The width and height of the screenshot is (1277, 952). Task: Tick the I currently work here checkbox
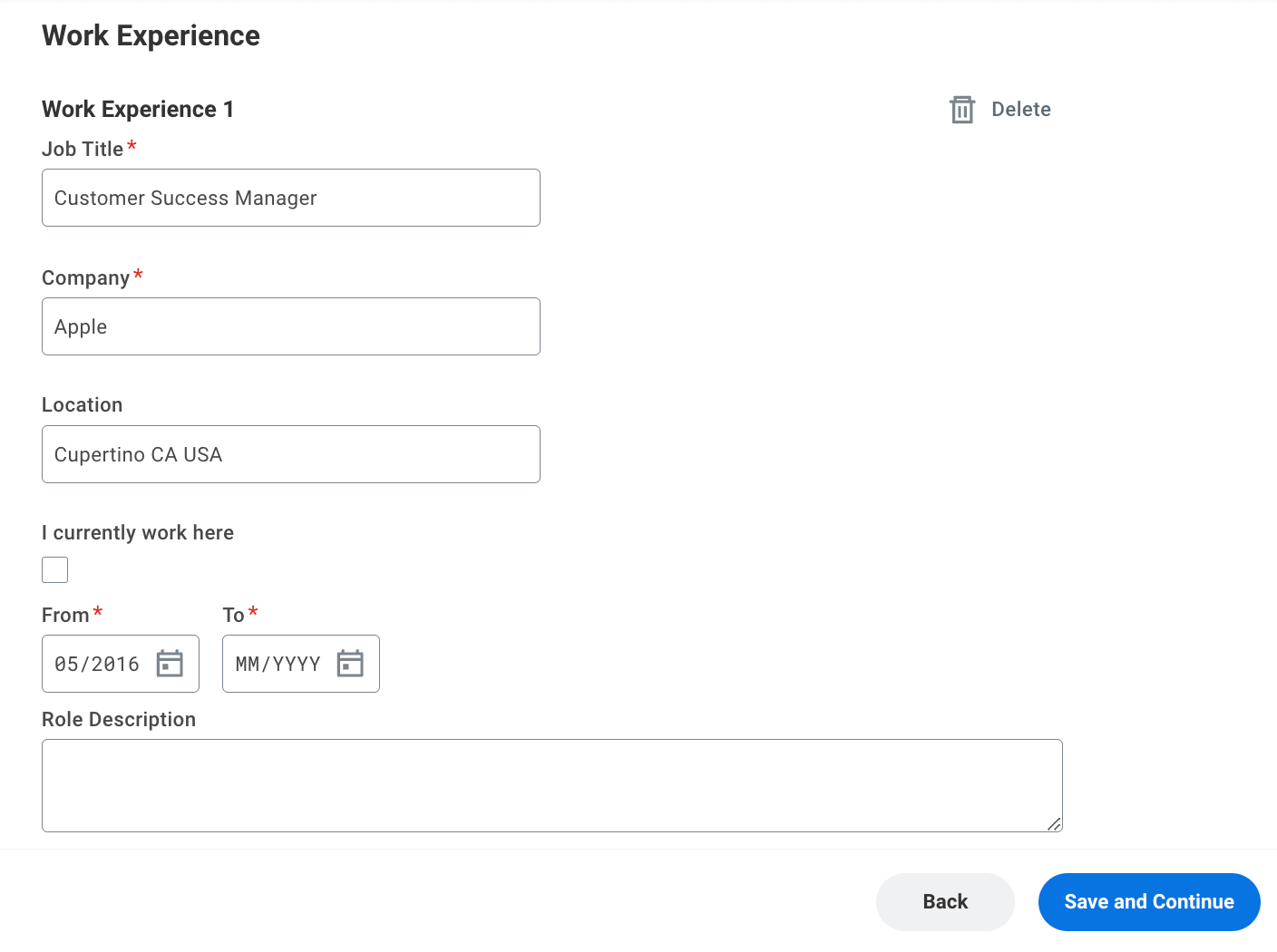point(55,570)
